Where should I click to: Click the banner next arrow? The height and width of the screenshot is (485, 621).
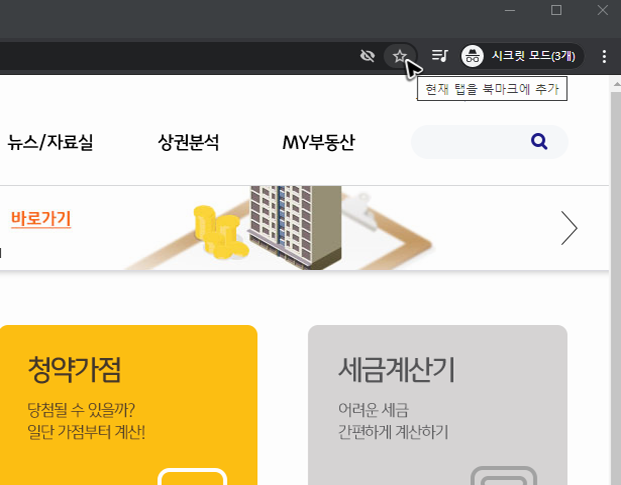(x=569, y=228)
